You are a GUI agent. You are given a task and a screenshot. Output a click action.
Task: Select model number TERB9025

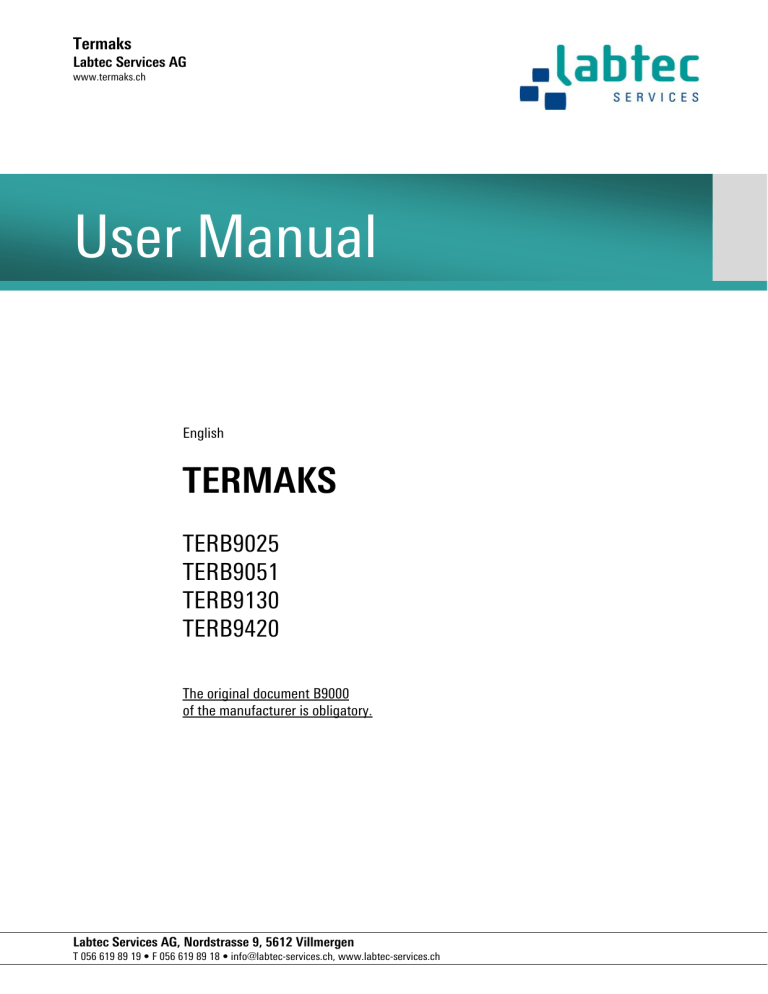(x=231, y=544)
